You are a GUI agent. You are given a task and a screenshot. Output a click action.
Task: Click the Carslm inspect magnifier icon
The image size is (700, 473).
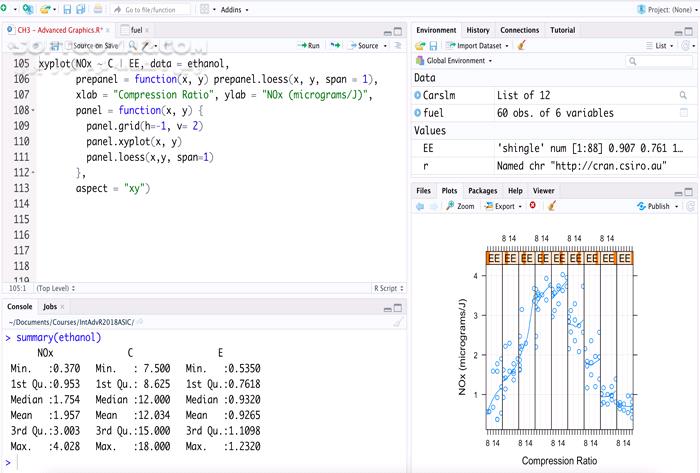(x=683, y=95)
